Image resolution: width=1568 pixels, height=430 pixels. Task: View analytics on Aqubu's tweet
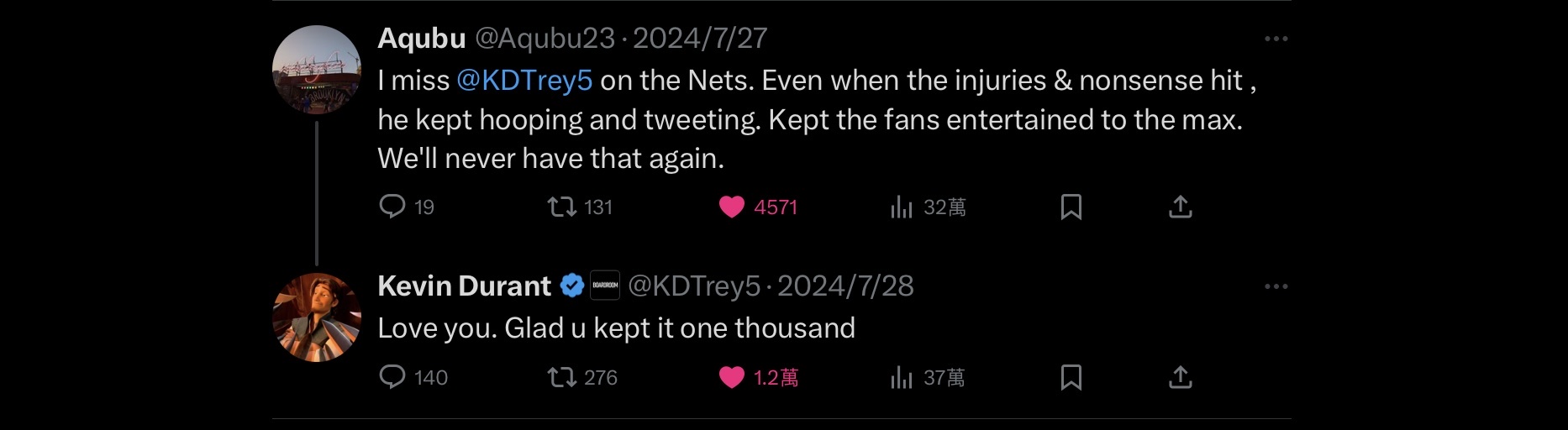[902, 207]
